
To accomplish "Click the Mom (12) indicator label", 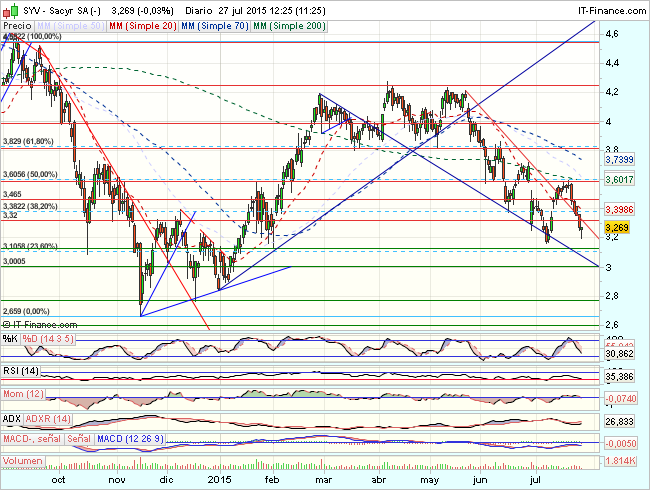I will coord(23,394).
